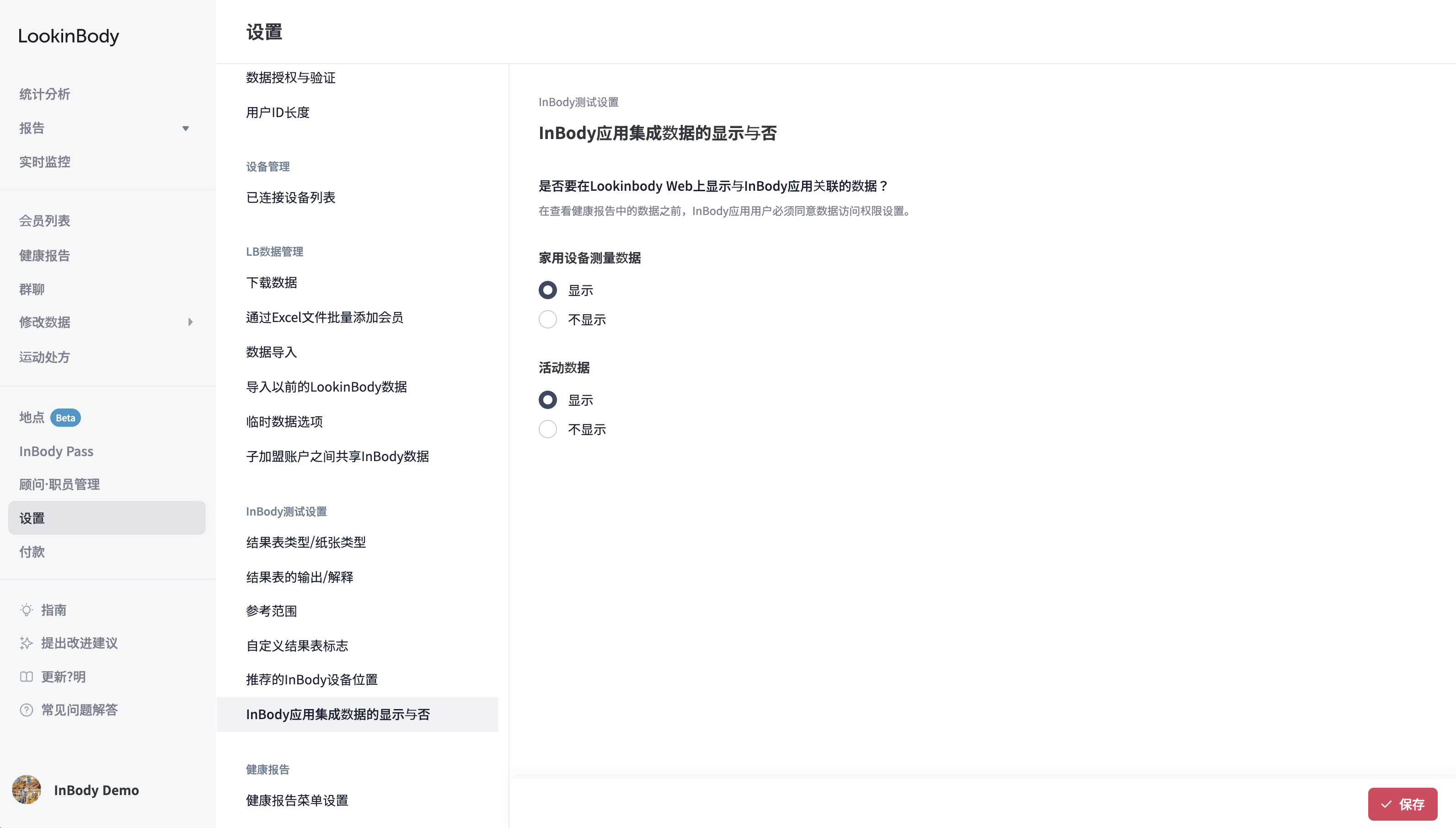Click the lightbulb icon next to 指南

click(x=26, y=610)
